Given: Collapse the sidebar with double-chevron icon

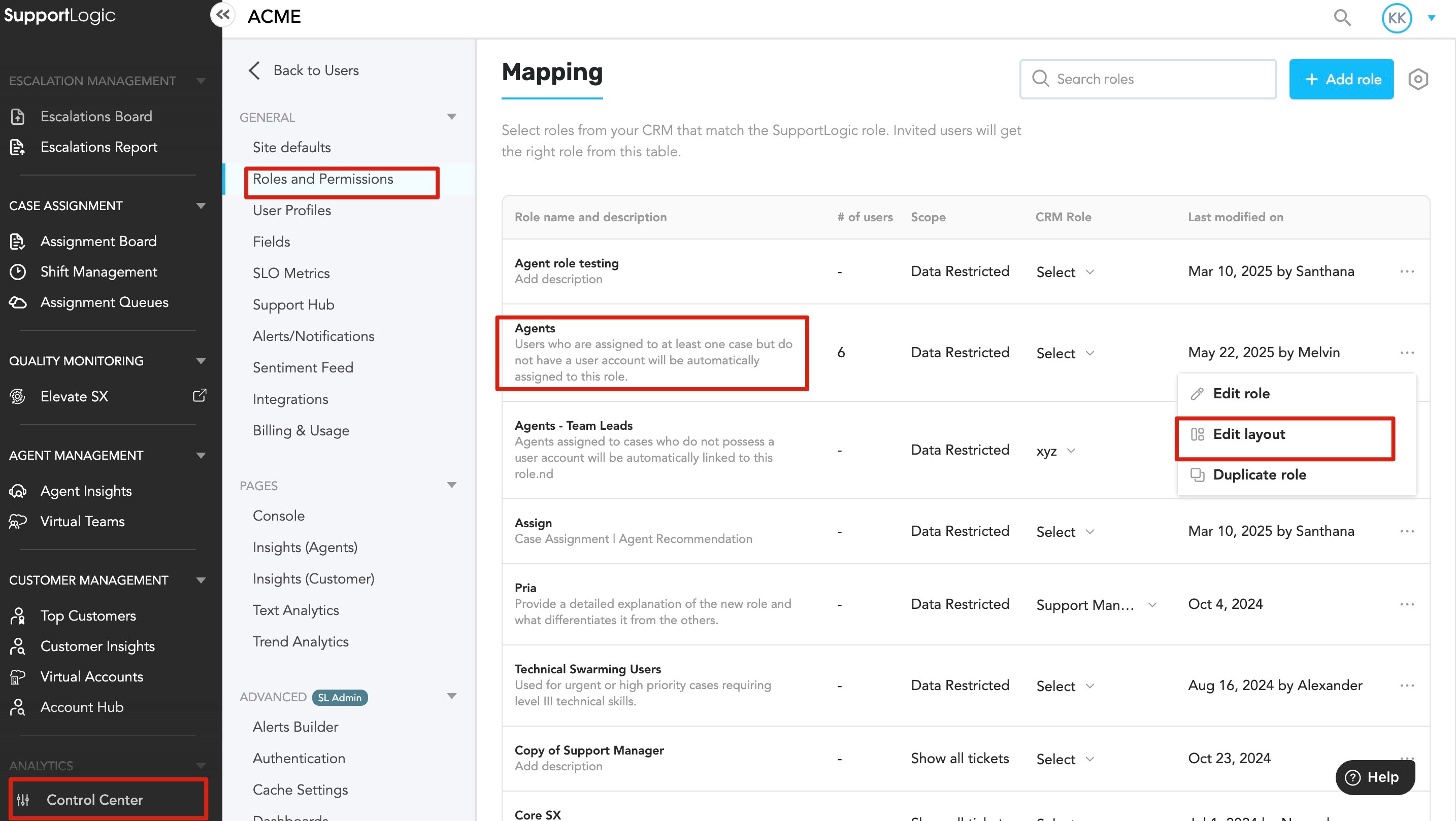Looking at the screenshot, I should (223, 15).
